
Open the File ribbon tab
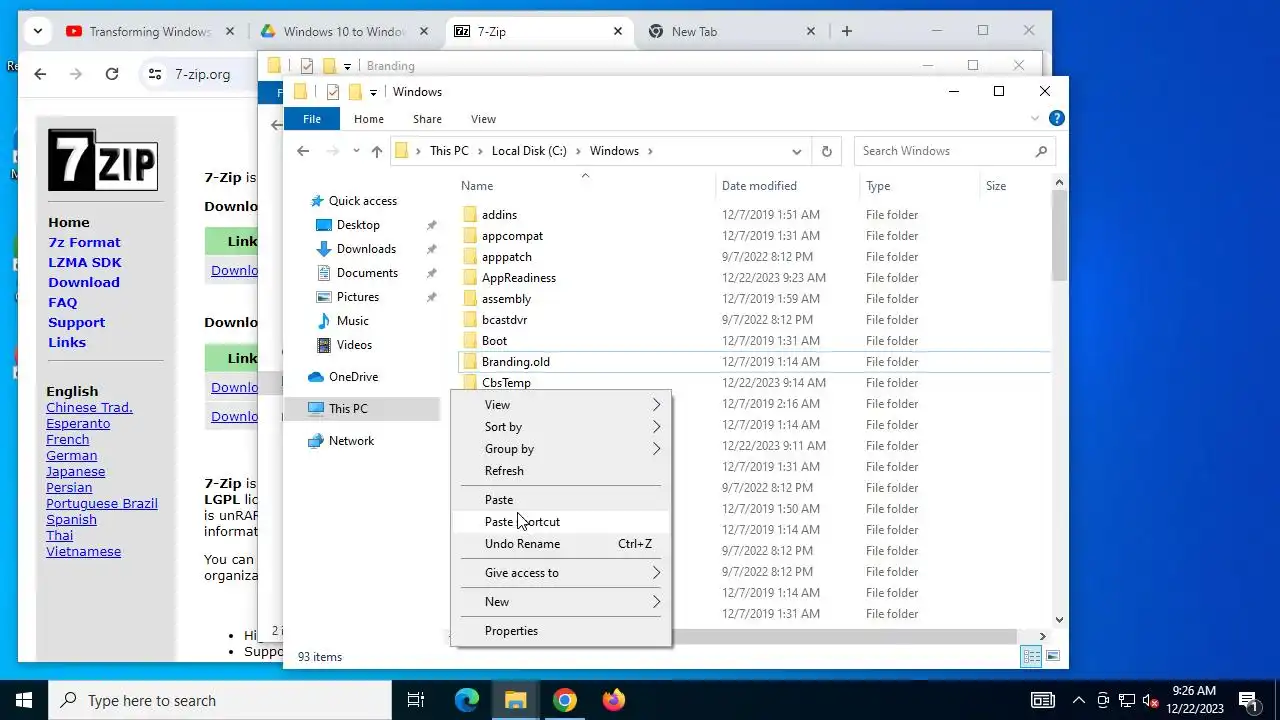(x=312, y=119)
